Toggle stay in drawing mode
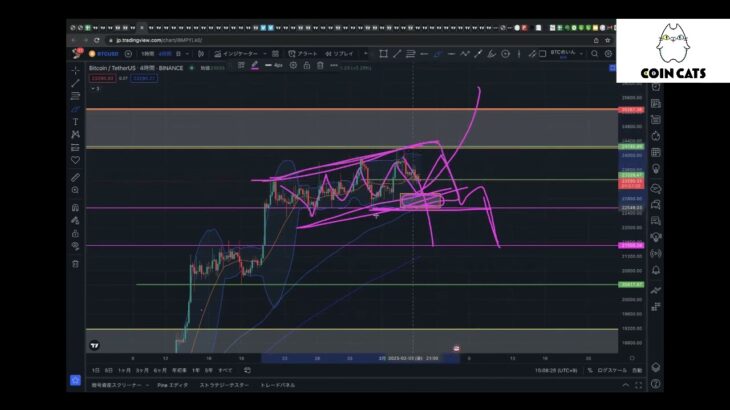The width and height of the screenshot is (730, 410). pos(75,221)
